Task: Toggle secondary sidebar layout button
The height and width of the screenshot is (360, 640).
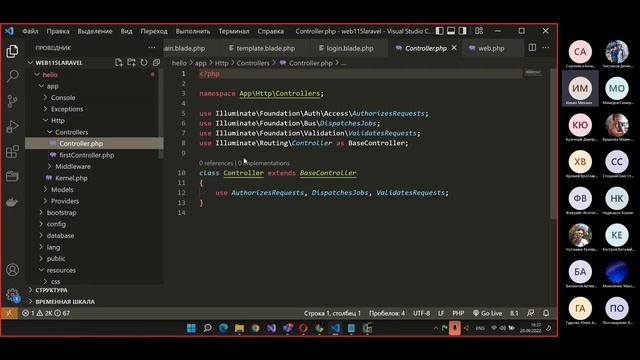Action: pyautogui.click(x=462, y=31)
